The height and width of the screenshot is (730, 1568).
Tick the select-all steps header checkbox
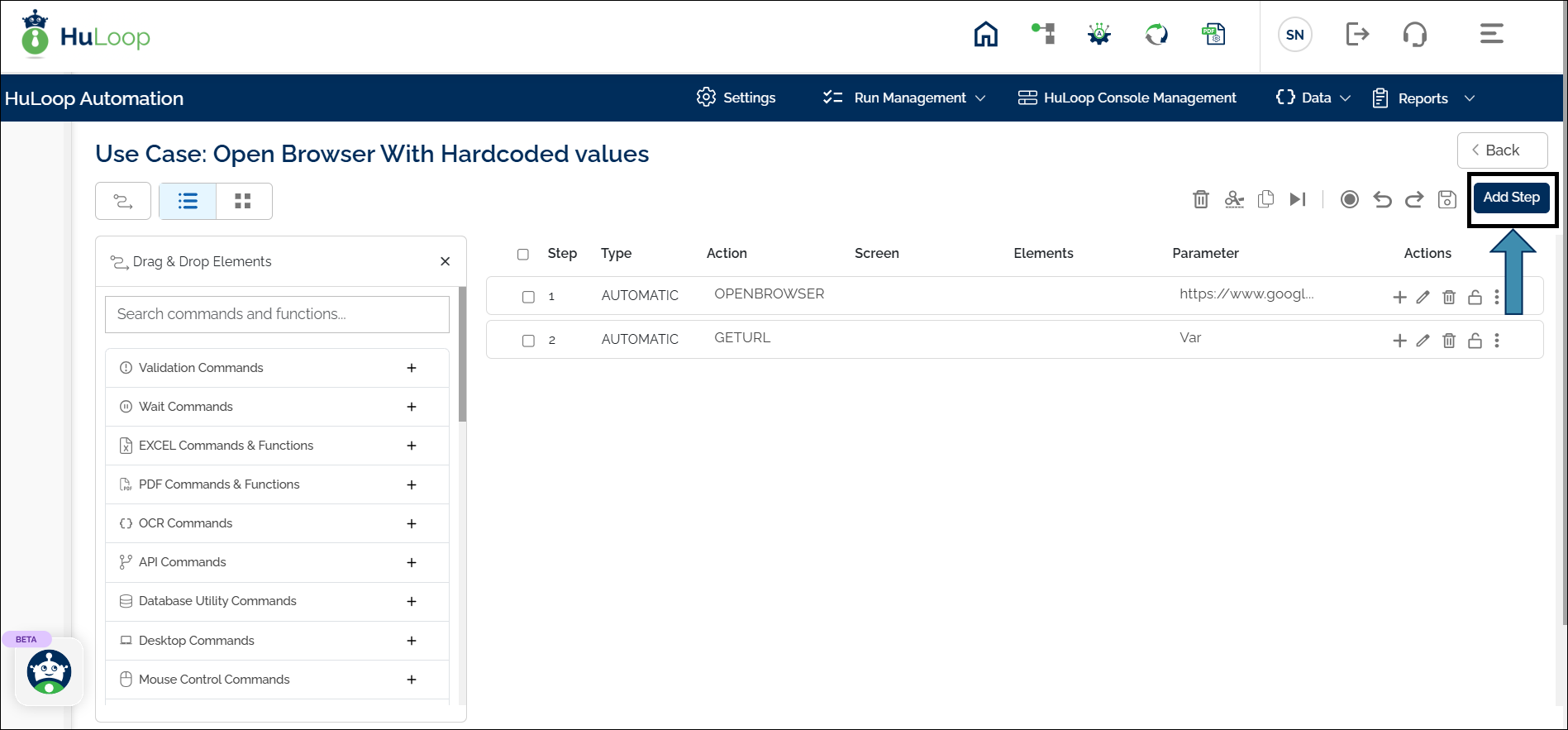coord(523,254)
